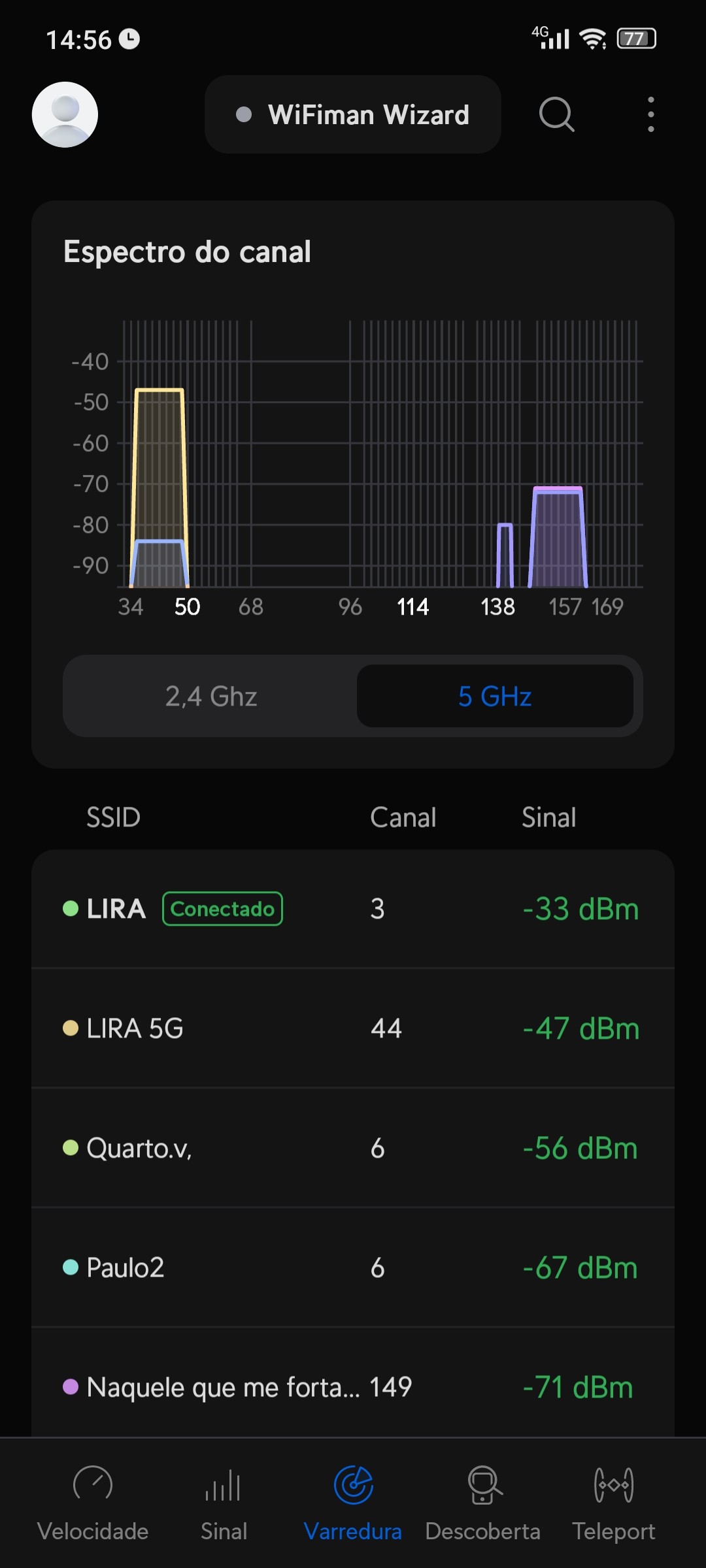706x1568 pixels.
Task: Tap the Velocidade speedometer icon
Action: pos(93,1484)
